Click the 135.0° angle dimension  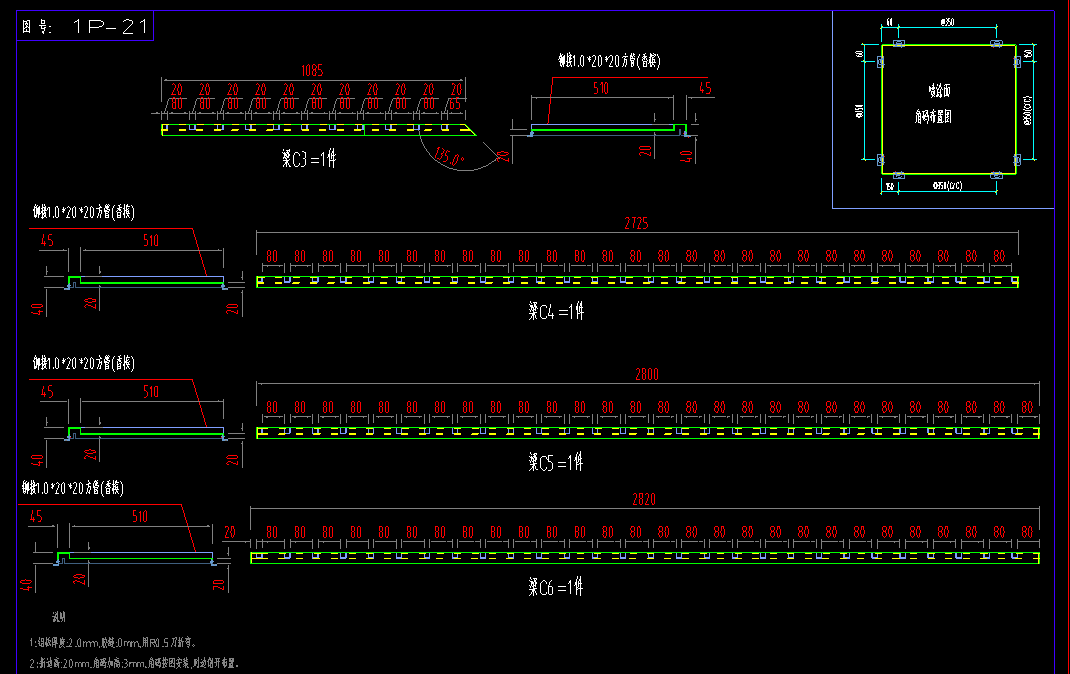(449, 158)
